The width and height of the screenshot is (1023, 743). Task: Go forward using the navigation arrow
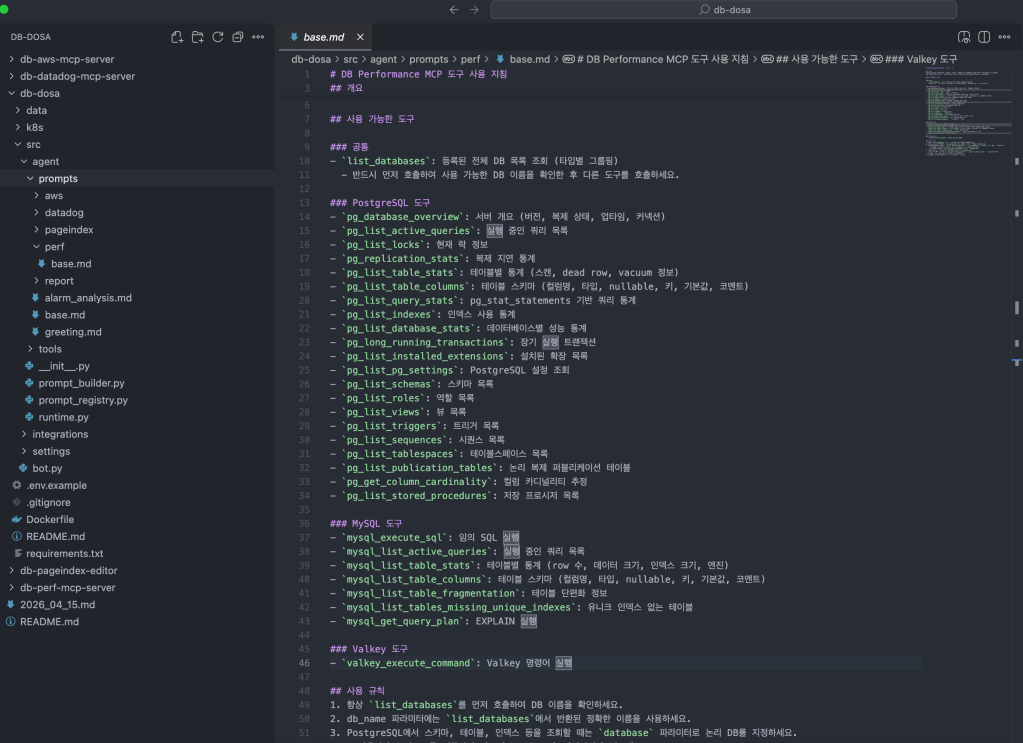click(474, 10)
